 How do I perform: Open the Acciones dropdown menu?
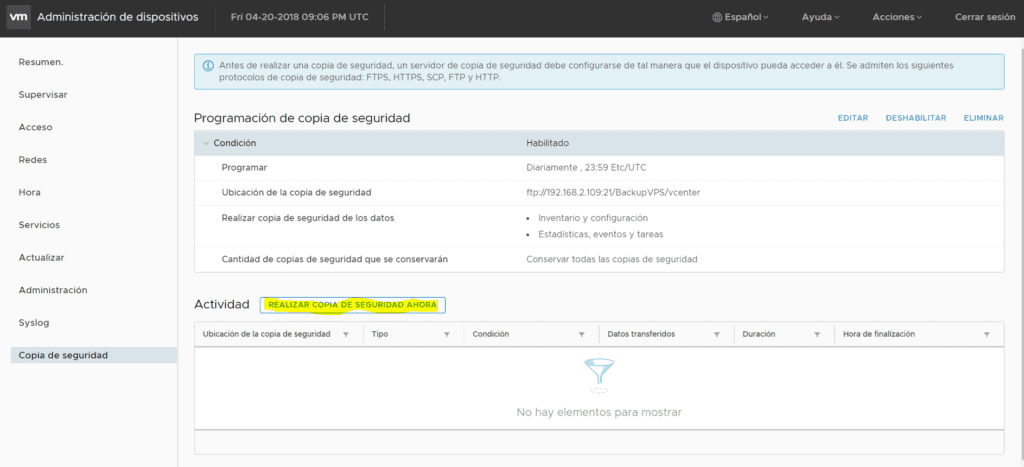(897, 18)
